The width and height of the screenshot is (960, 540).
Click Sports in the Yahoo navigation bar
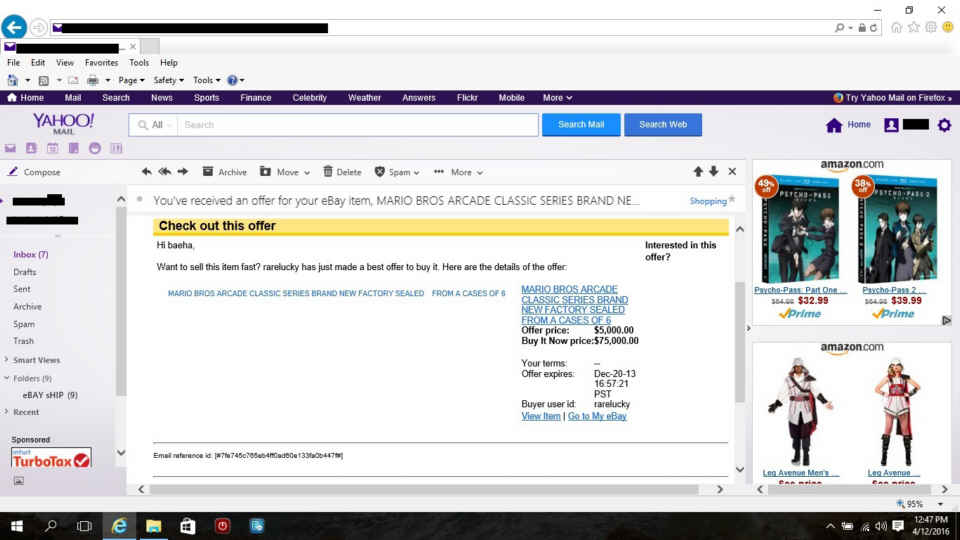coord(206,98)
